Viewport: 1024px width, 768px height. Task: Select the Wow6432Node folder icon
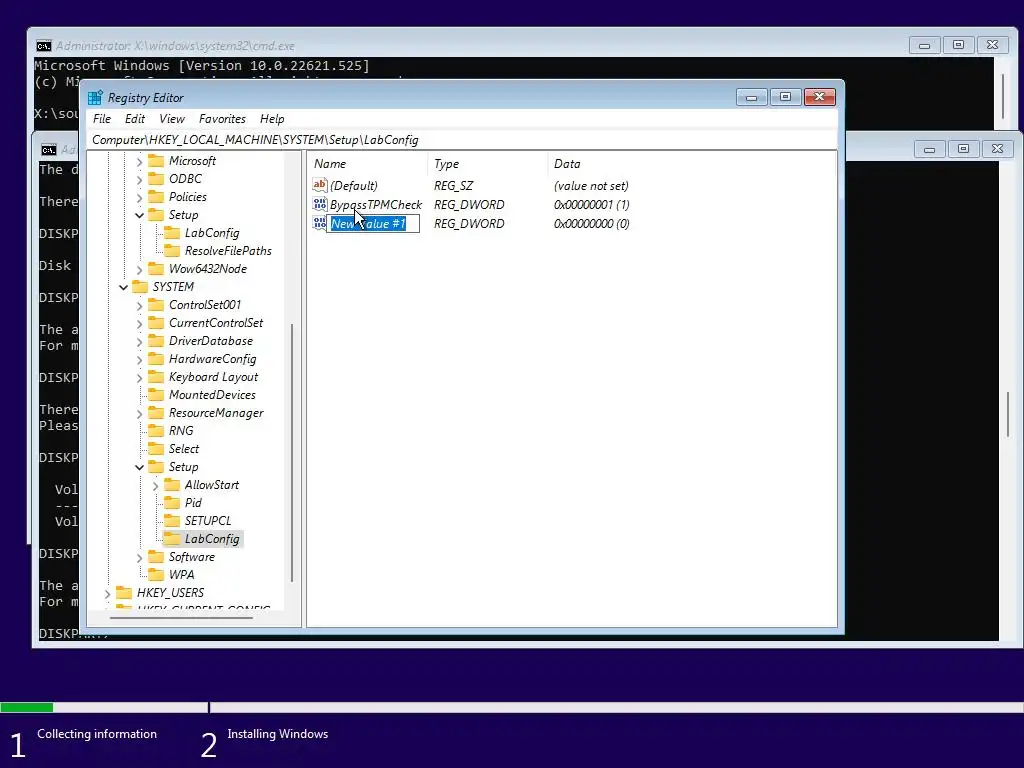(x=156, y=268)
